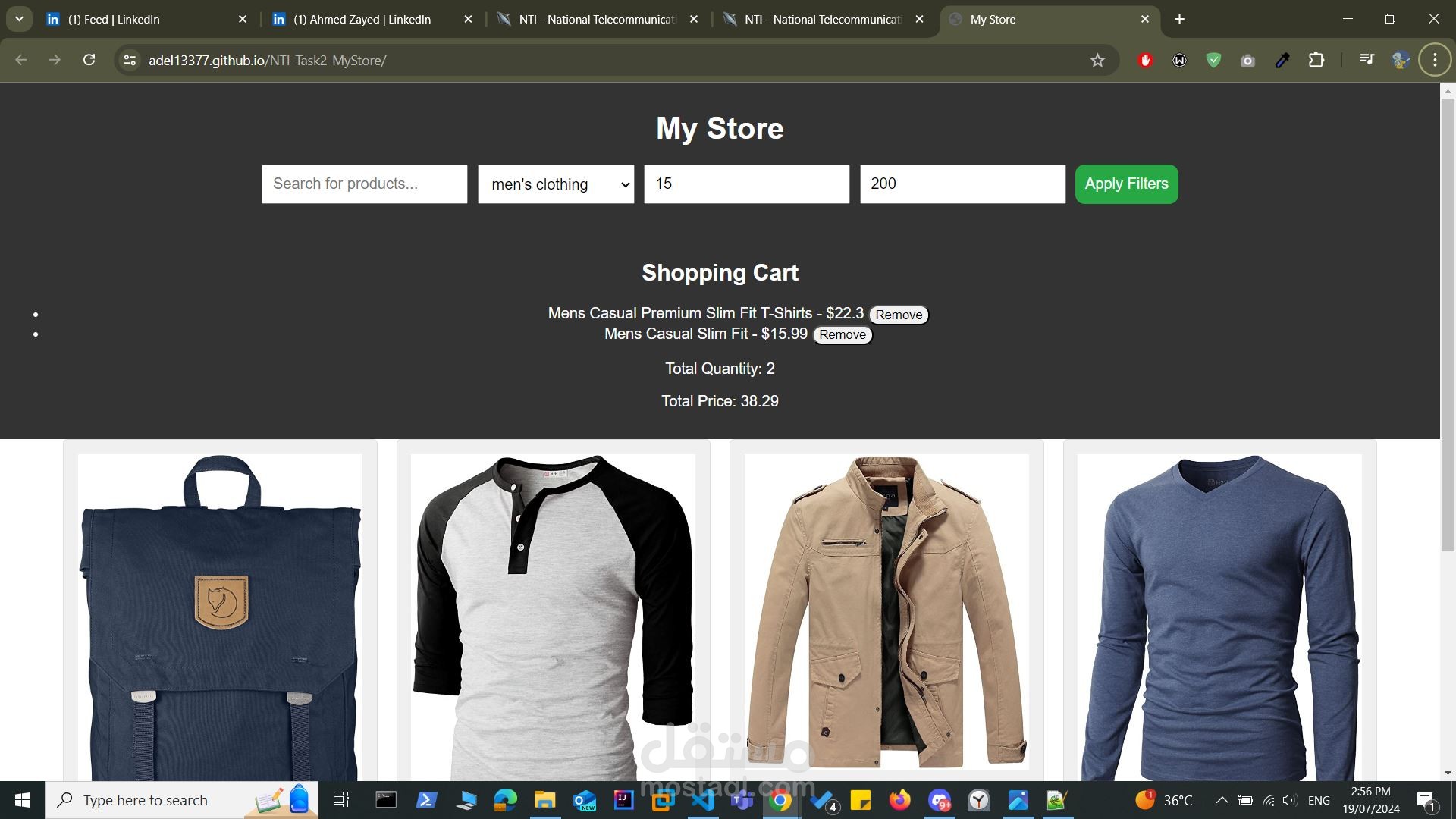Open Chrome three-dot menu

pyautogui.click(x=1435, y=60)
